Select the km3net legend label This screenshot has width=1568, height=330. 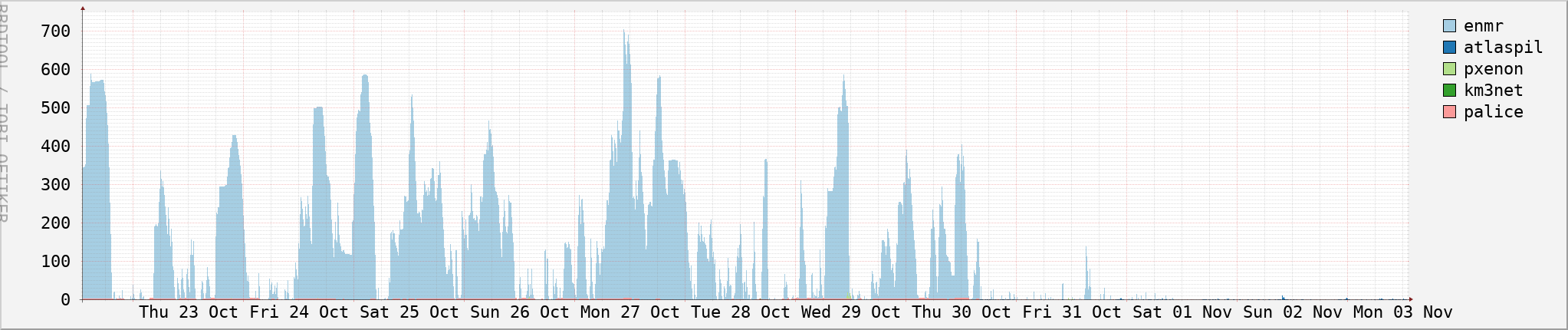click(1493, 91)
